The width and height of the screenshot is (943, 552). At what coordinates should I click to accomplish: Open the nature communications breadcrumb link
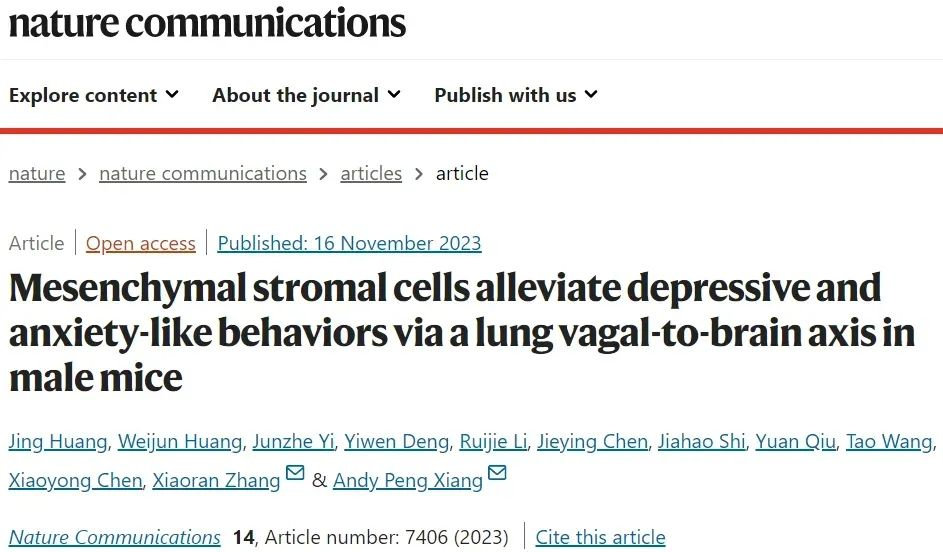[x=203, y=173]
